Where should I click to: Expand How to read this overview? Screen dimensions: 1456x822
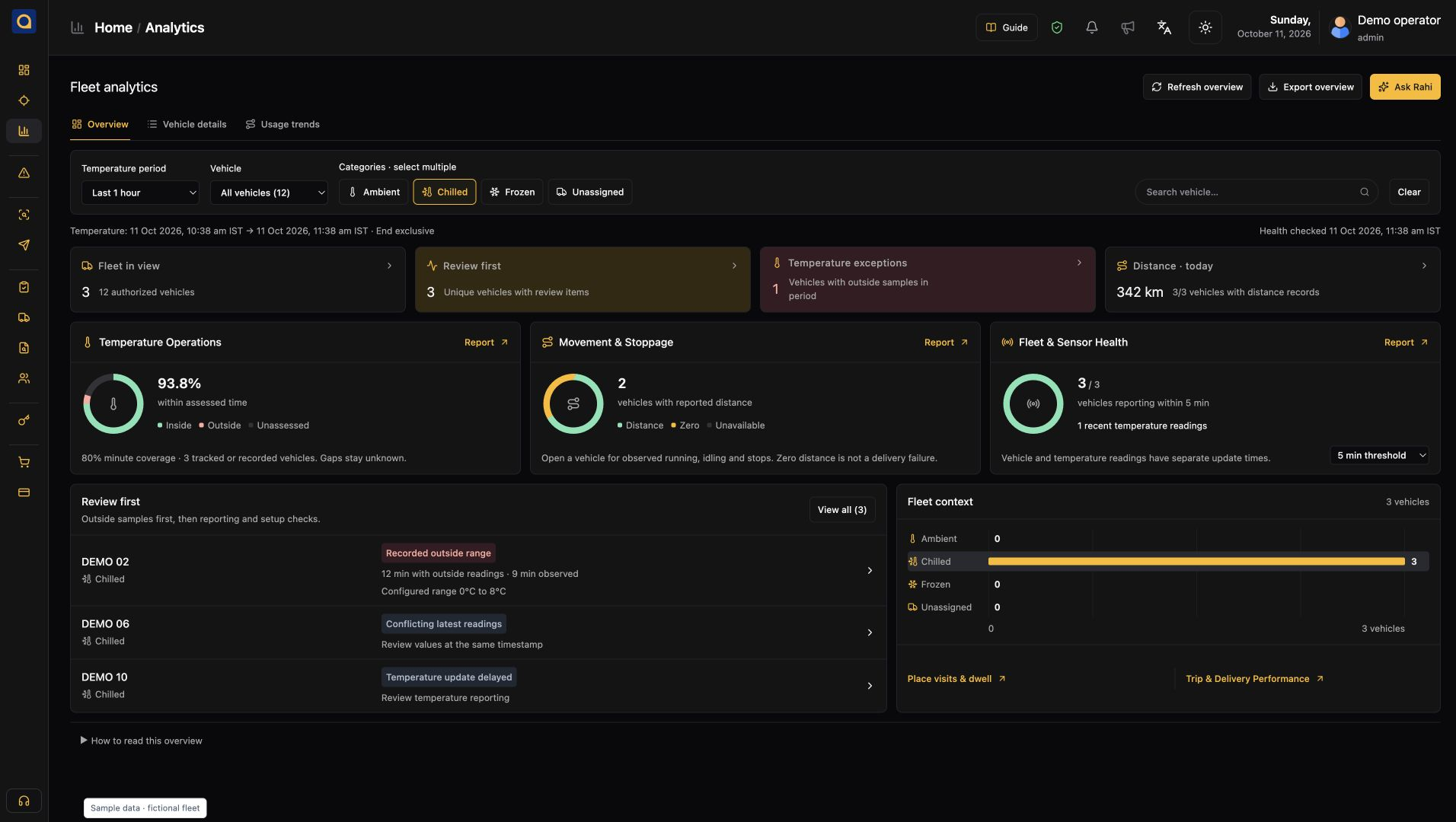click(142, 741)
